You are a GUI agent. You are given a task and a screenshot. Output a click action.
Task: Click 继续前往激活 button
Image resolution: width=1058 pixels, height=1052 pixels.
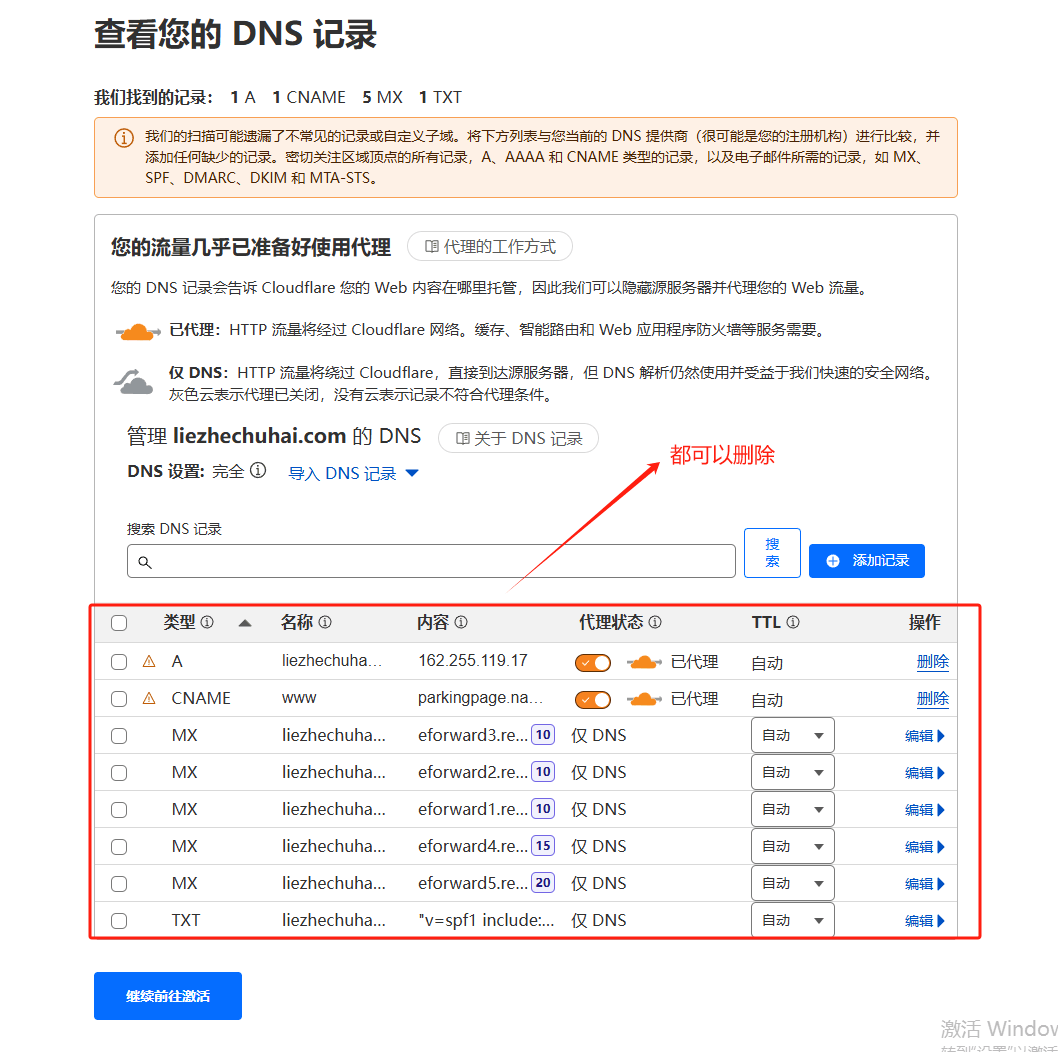tap(168, 996)
